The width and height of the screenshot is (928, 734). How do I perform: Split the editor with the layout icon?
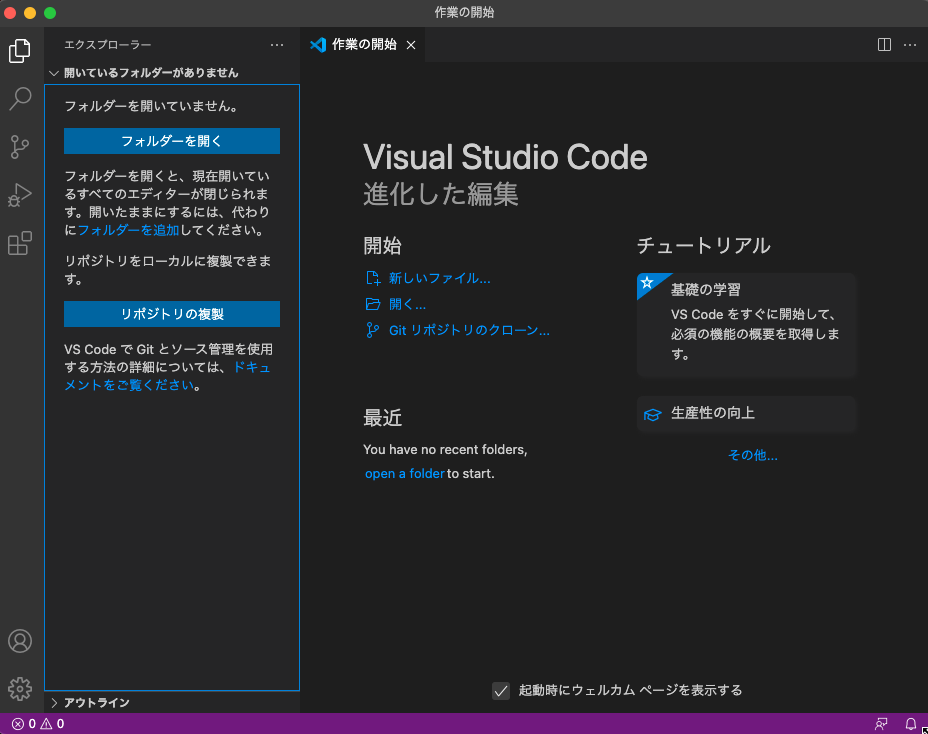click(884, 45)
